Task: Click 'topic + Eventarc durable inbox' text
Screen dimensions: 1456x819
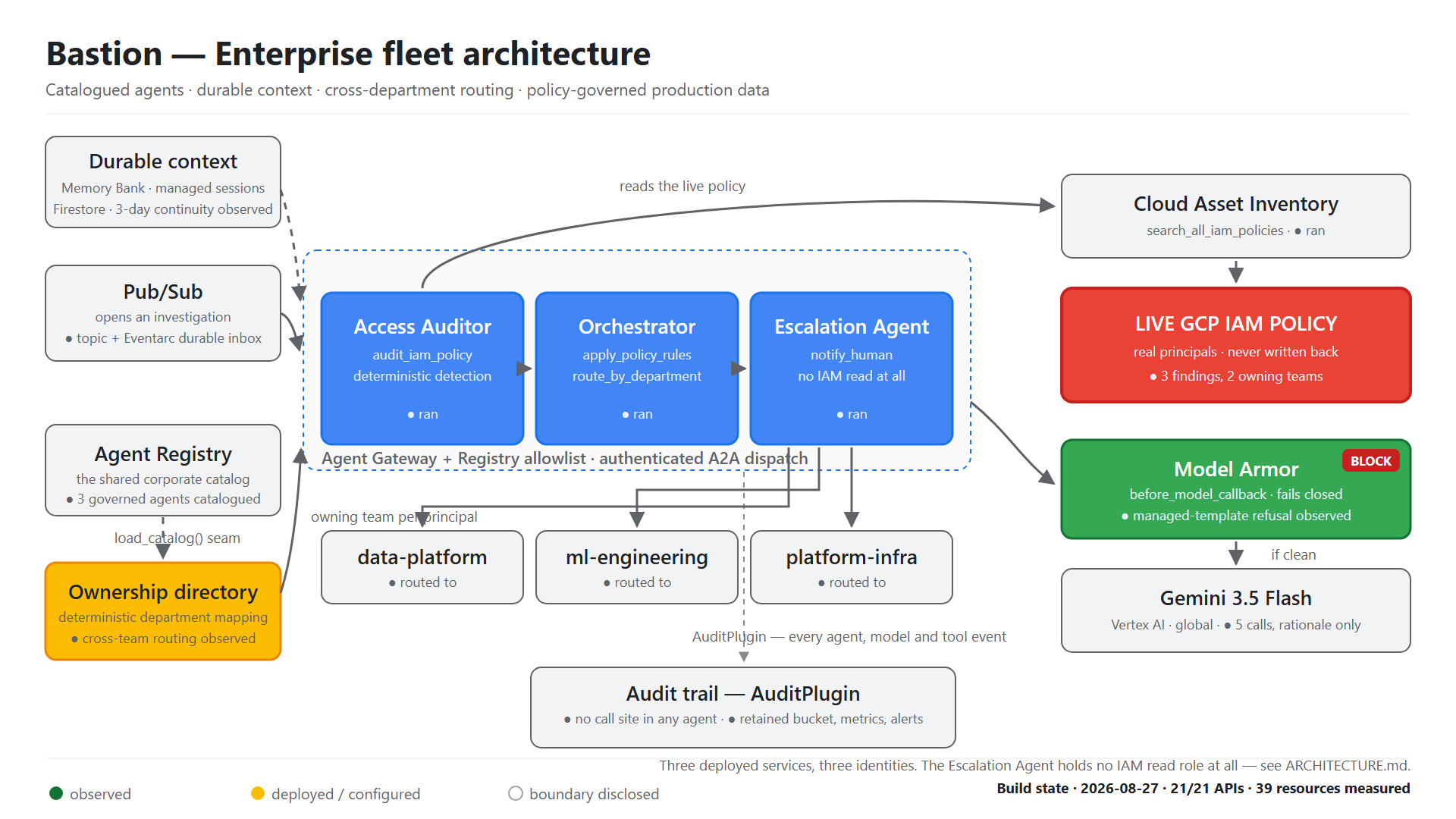Action: 168,338
